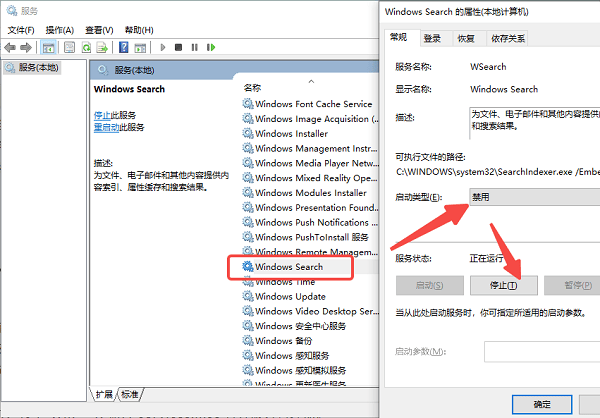The image size is (600, 418).
Task: Select Windows Push Notifications service
Action: (316, 222)
